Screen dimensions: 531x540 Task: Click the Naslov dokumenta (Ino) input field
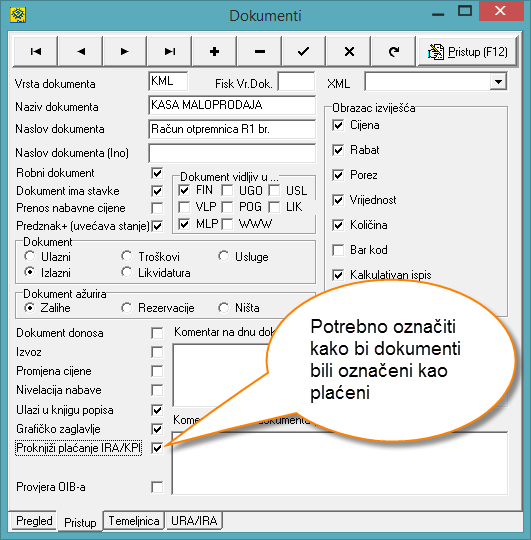coord(232,153)
